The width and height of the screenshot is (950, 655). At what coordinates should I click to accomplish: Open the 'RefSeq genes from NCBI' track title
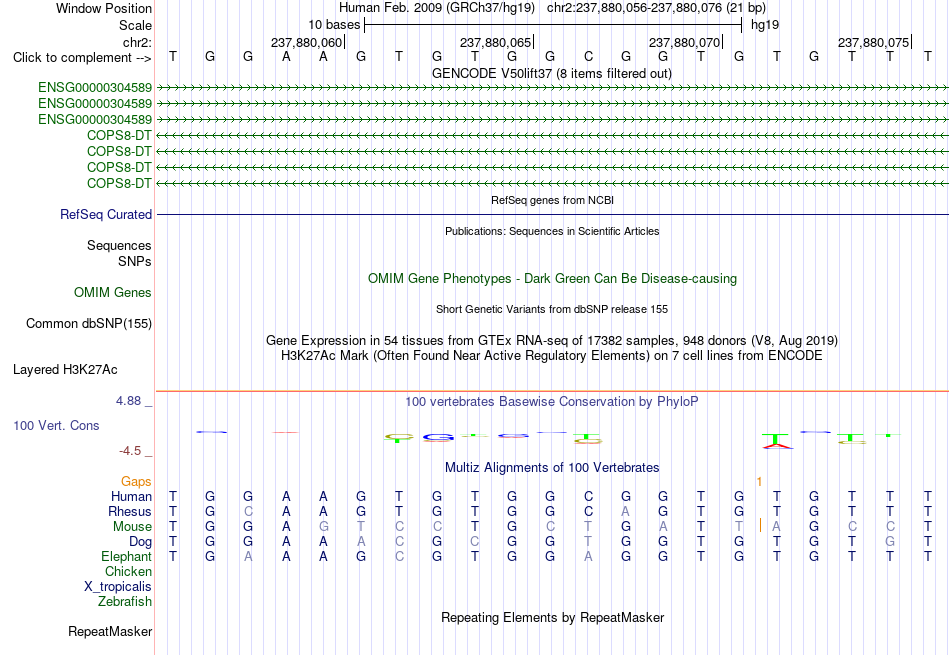pyautogui.click(x=552, y=200)
